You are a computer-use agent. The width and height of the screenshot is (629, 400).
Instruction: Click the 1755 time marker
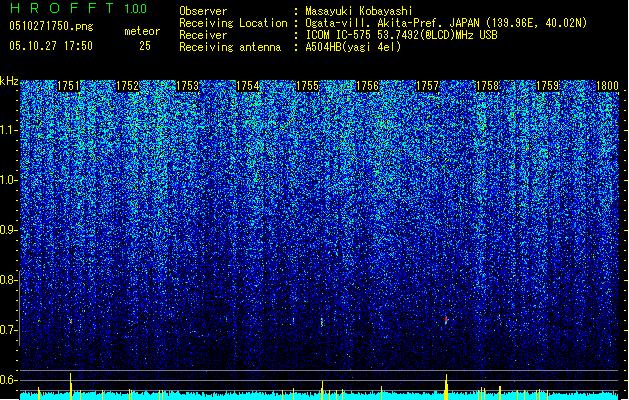[307, 86]
